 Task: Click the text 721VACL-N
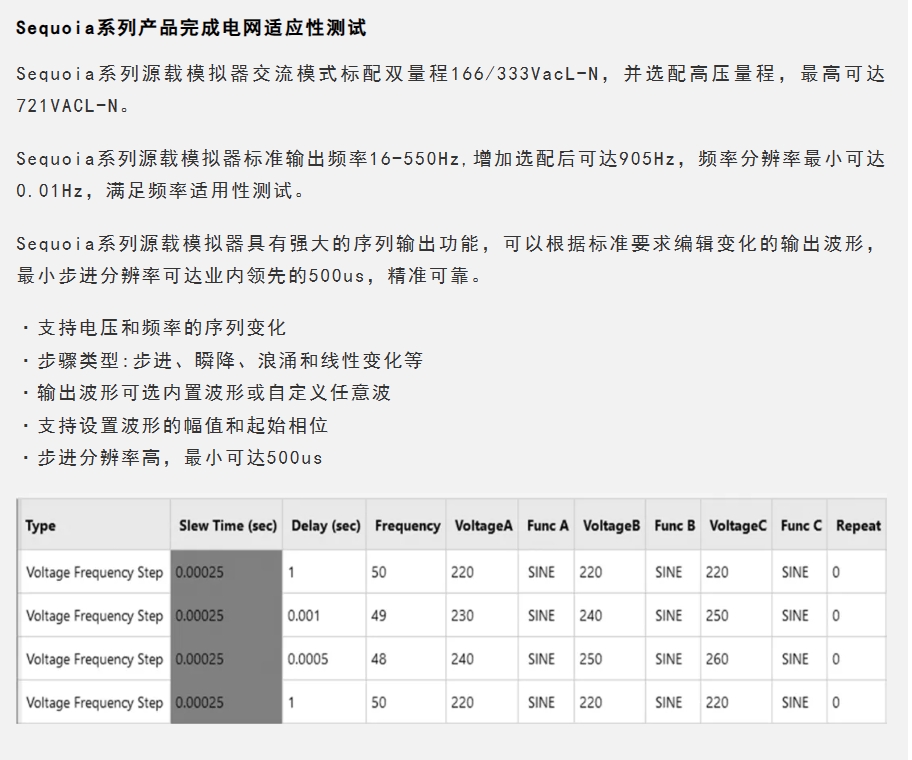(73, 106)
